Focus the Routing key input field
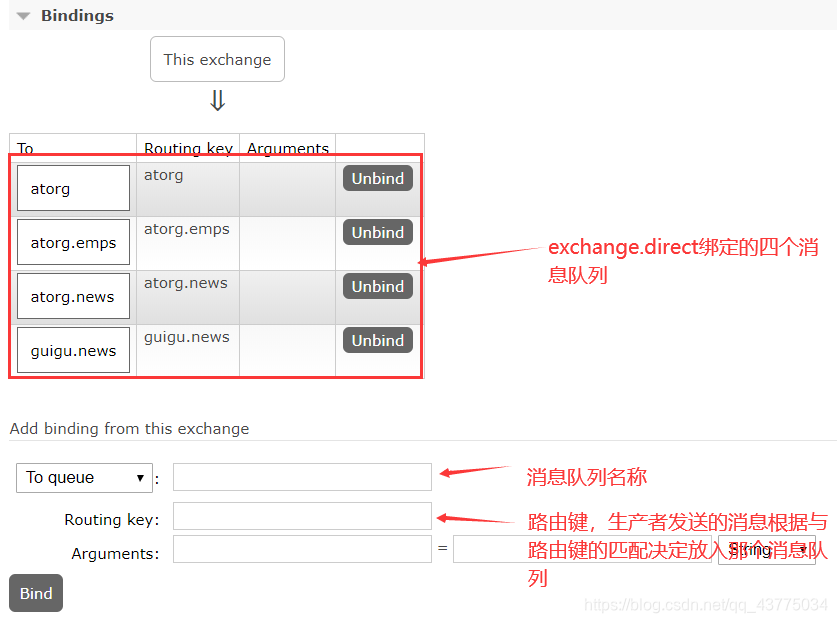This screenshot has width=837, height=623. point(302,514)
